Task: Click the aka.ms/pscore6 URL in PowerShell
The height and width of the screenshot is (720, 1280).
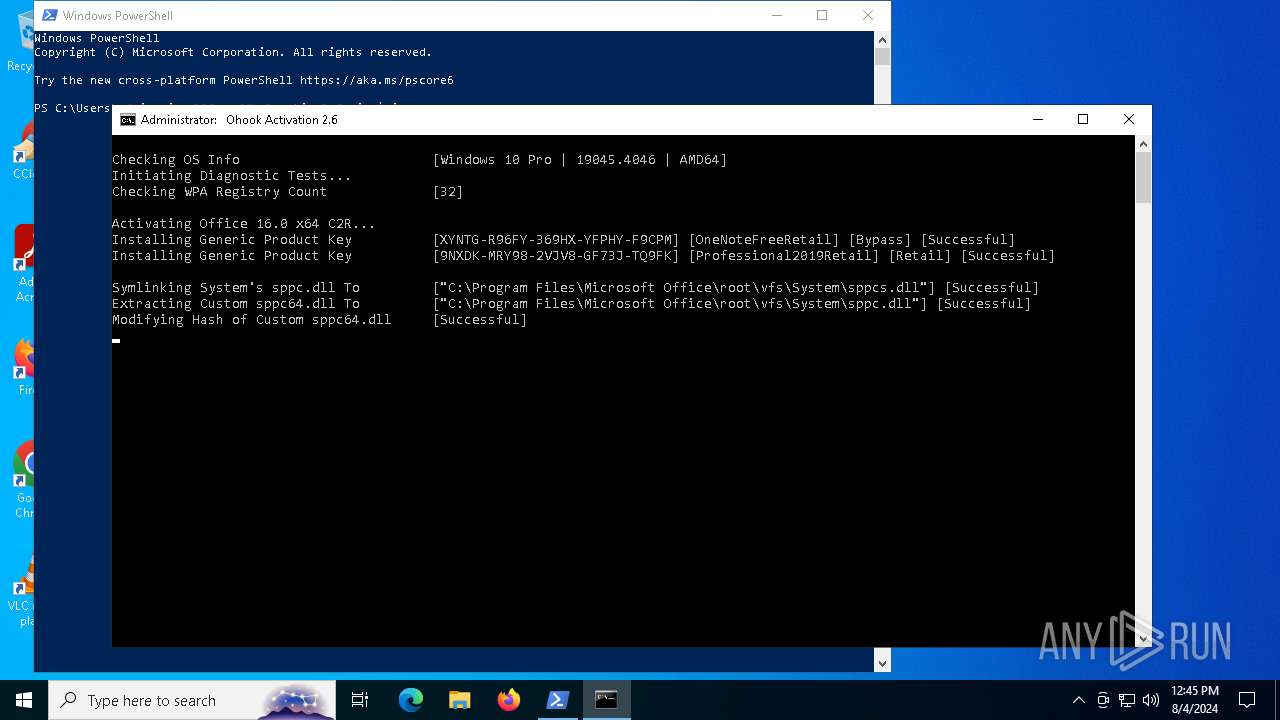Action: (x=376, y=80)
